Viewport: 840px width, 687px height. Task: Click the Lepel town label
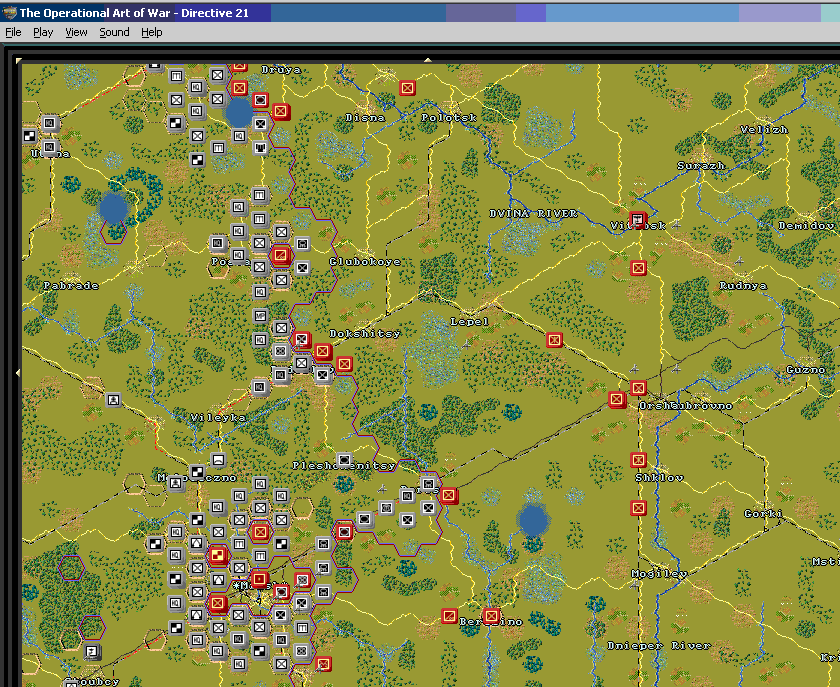point(469,322)
